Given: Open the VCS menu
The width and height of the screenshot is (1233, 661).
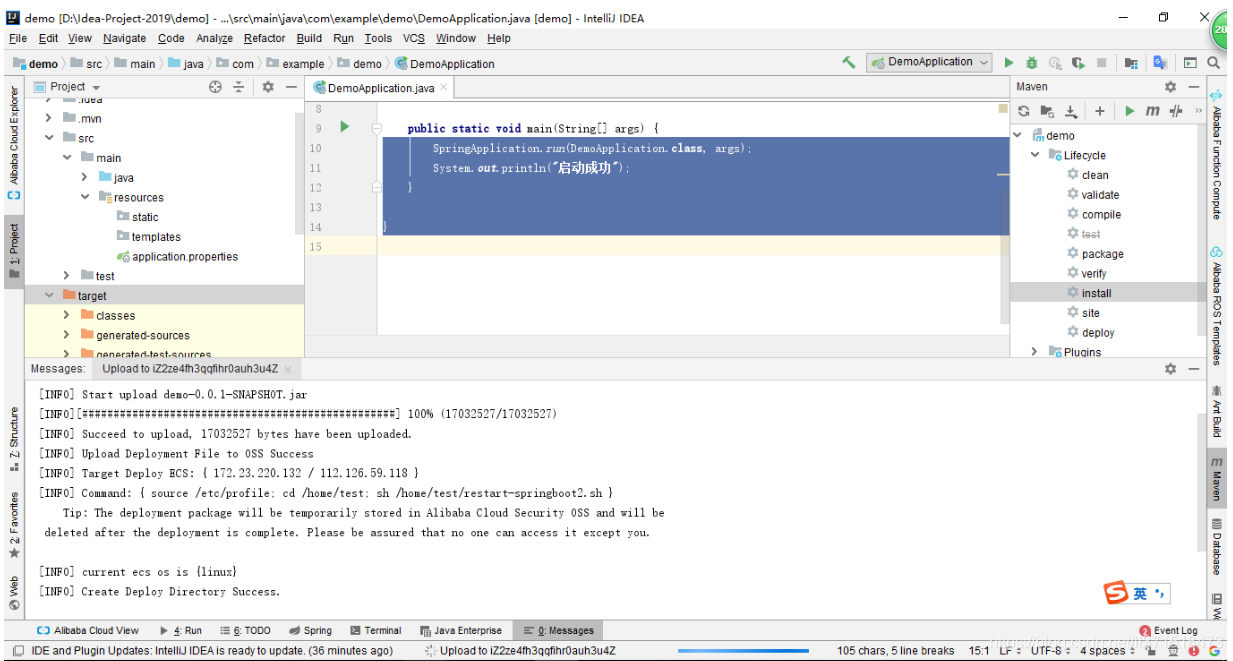Looking at the screenshot, I should (x=414, y=38).
